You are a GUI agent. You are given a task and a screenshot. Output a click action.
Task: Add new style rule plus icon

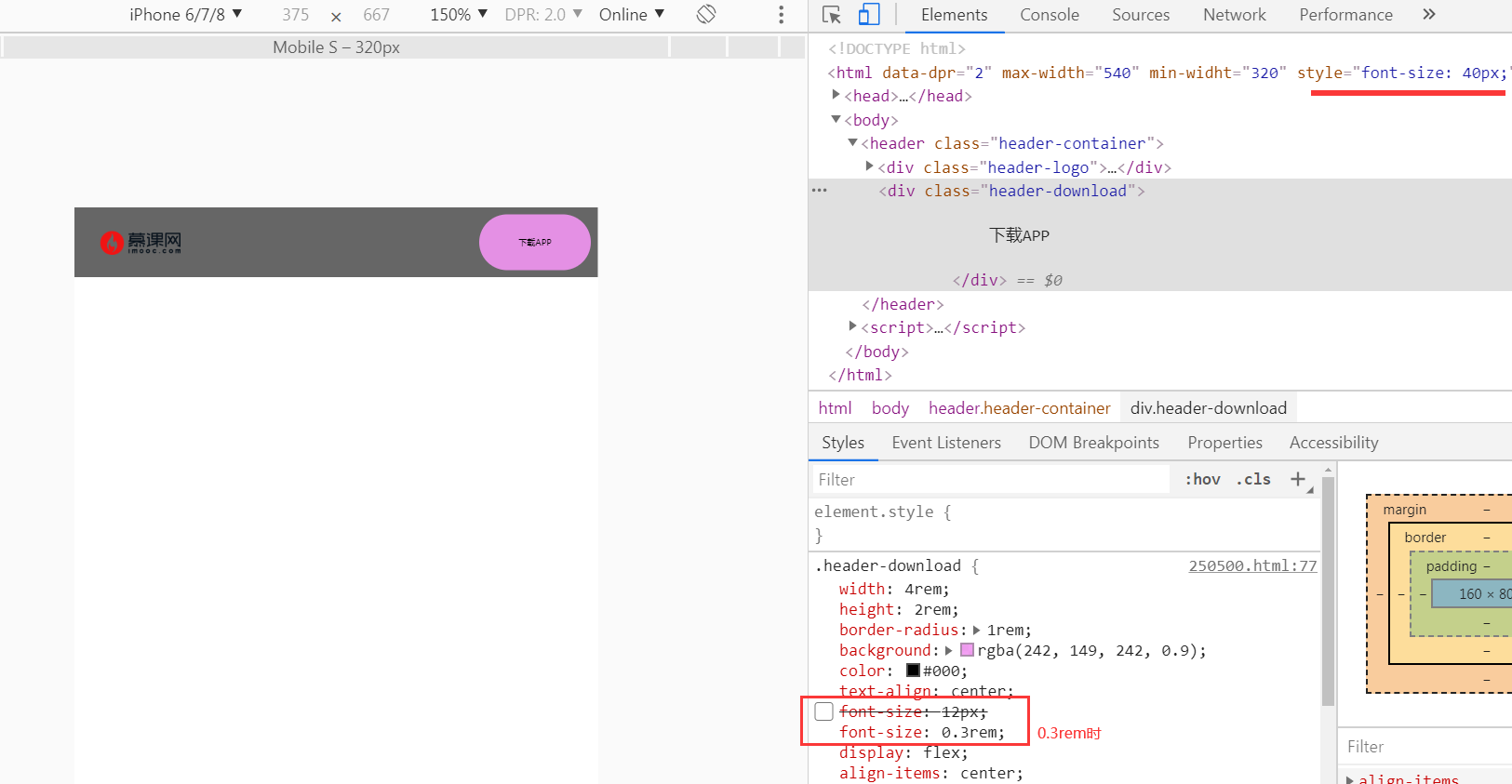point(1298,479)
